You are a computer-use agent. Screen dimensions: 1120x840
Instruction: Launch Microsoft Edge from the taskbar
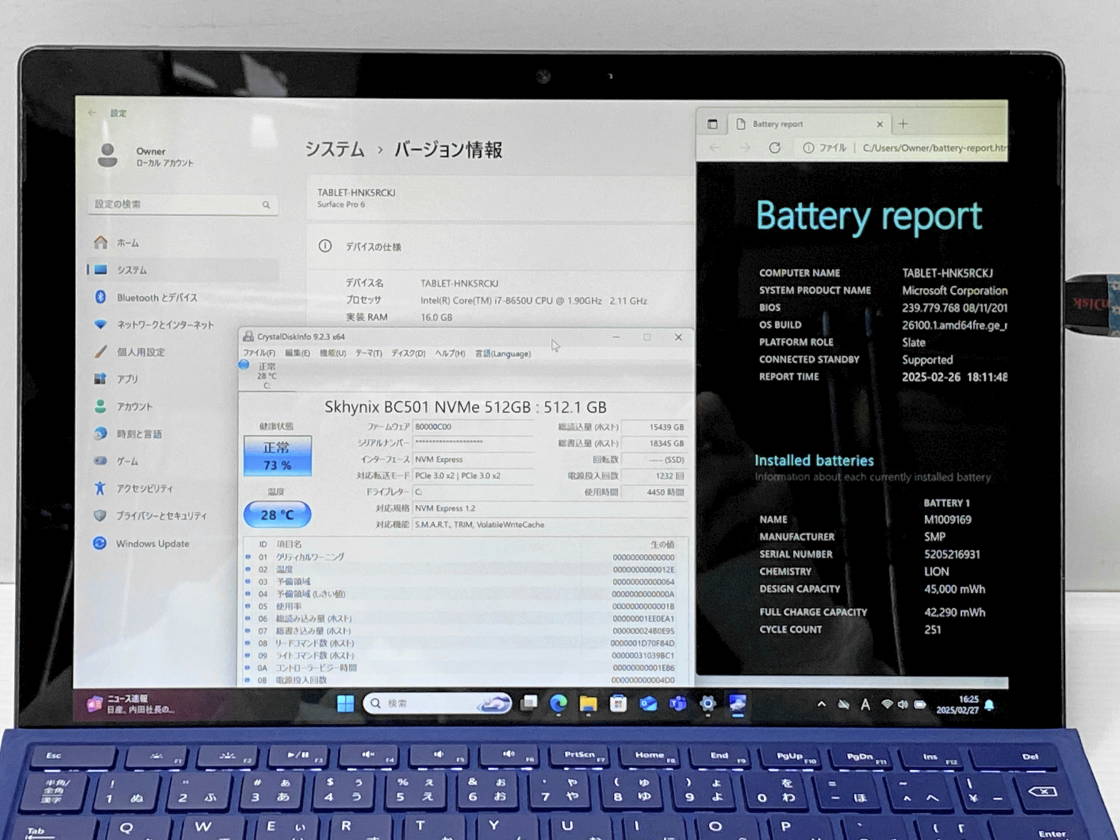[558, 704]
